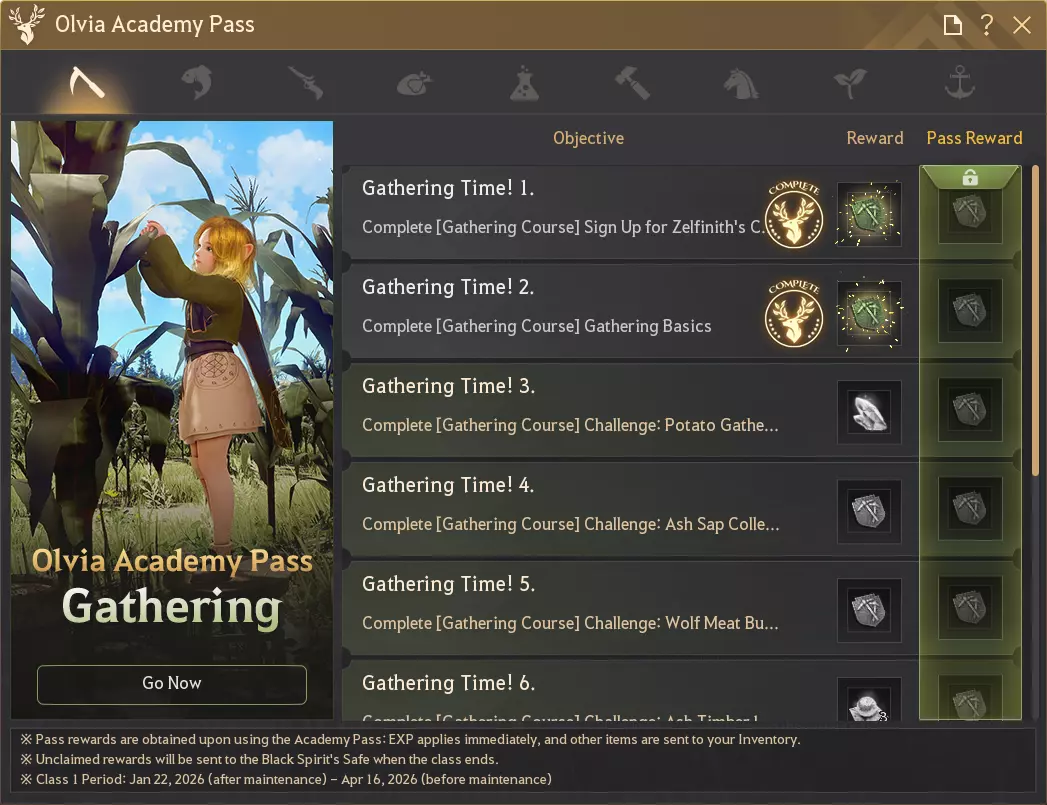
Task: Click the crystal reward for Gathering Time! 3
Action: coord(869,412)
